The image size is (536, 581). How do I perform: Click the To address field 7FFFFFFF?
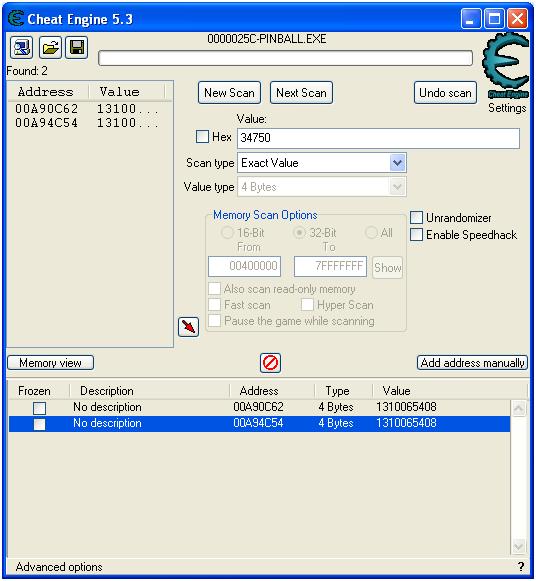tap(330, 266)
